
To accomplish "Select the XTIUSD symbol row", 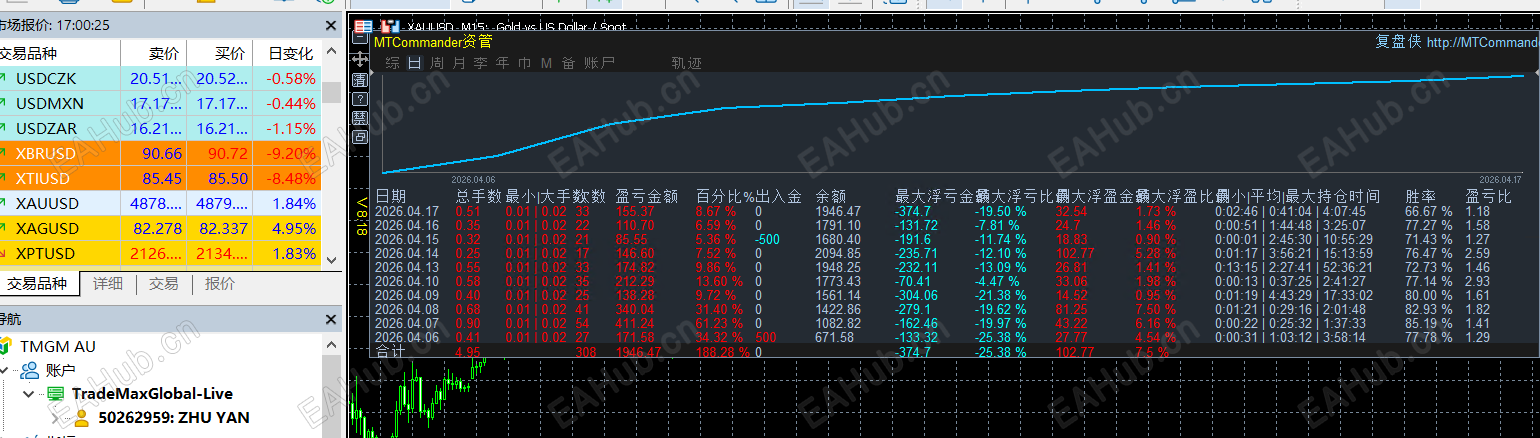I will pyautogui.click(x=160, y=179).
